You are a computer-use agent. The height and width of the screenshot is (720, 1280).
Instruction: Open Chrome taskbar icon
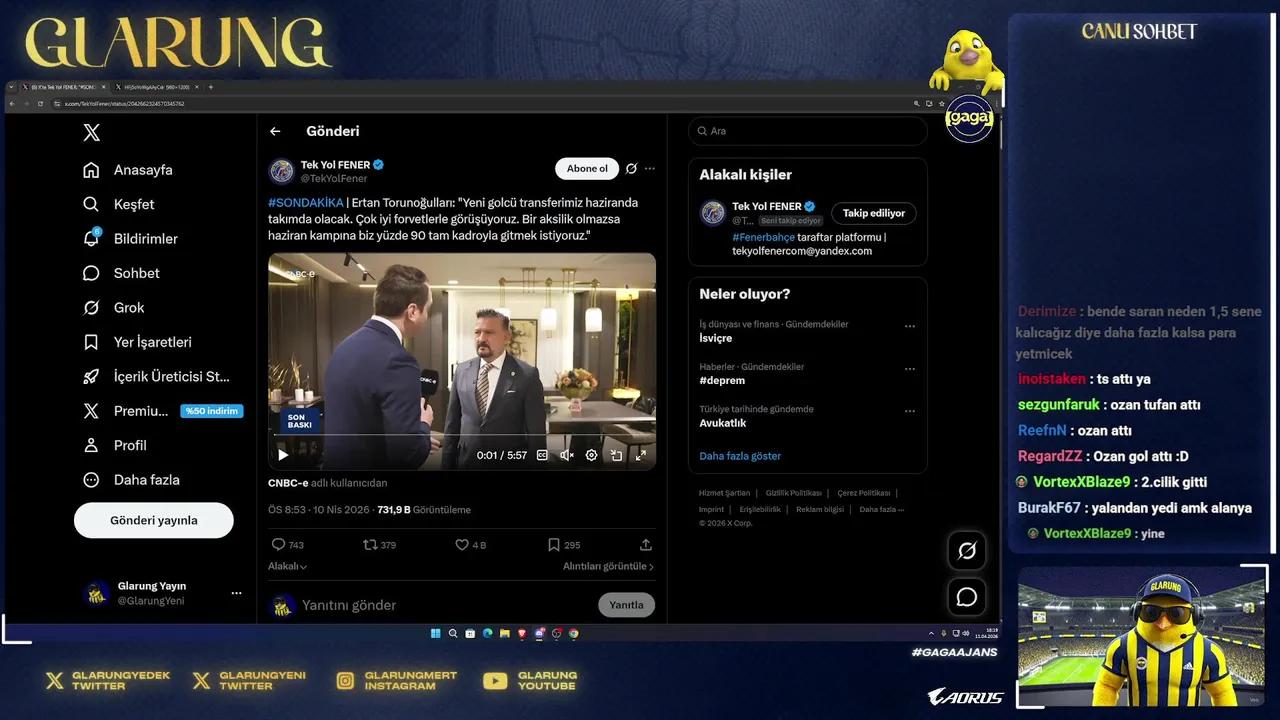pos(574,633)
